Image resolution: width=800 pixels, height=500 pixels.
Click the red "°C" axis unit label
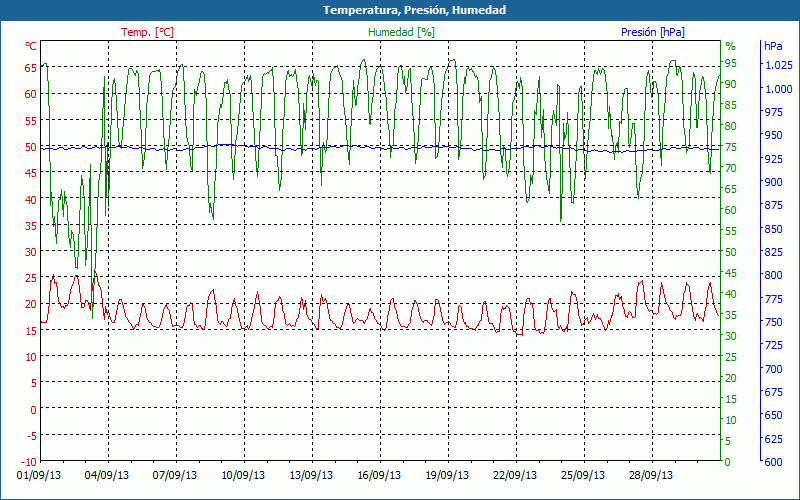pyautogui.click(x=31, y=46)
